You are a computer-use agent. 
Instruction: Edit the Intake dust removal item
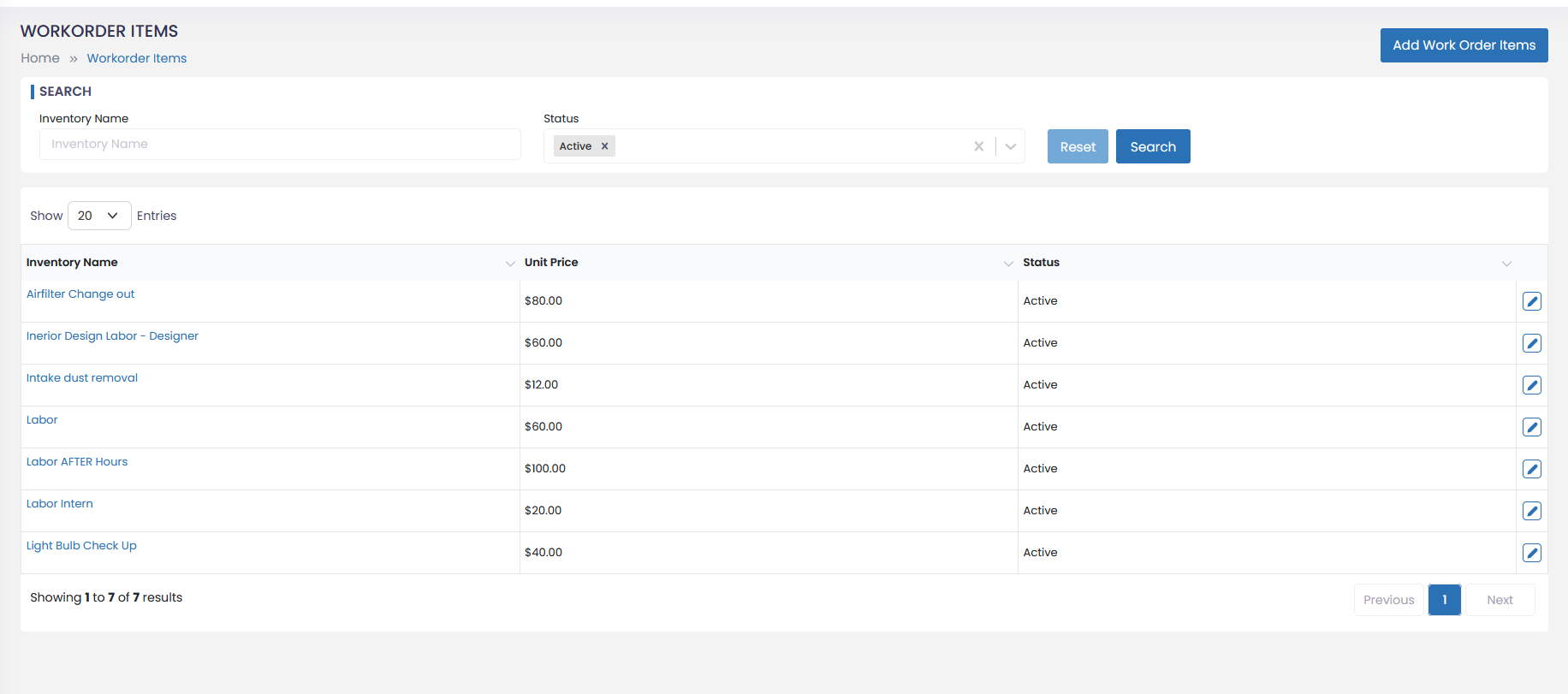[1531, 385]
